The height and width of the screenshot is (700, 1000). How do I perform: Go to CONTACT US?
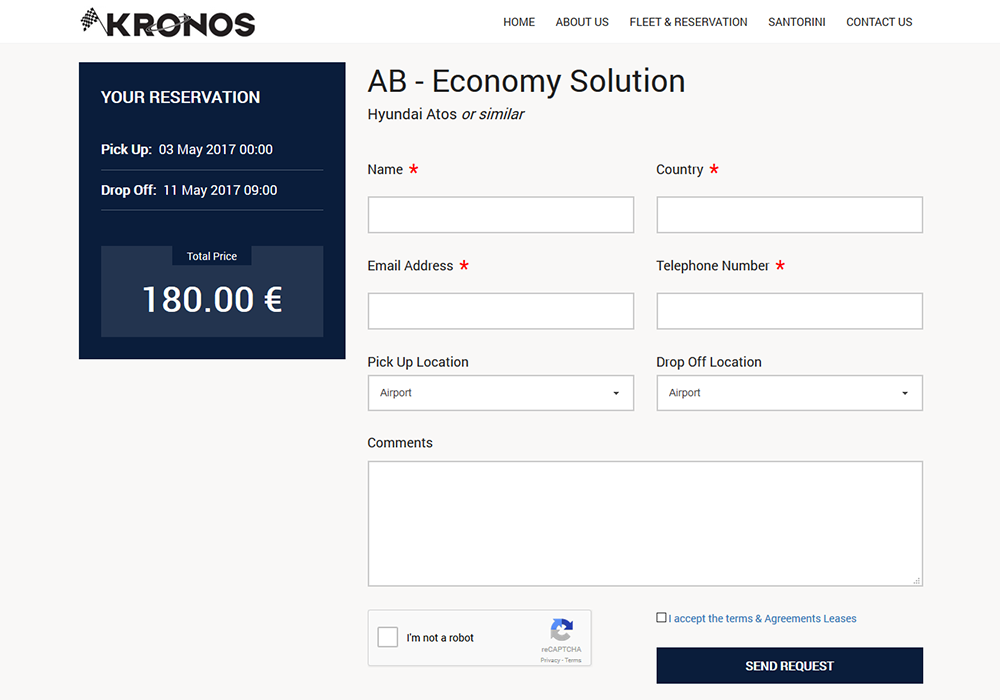tap(879, 22)
